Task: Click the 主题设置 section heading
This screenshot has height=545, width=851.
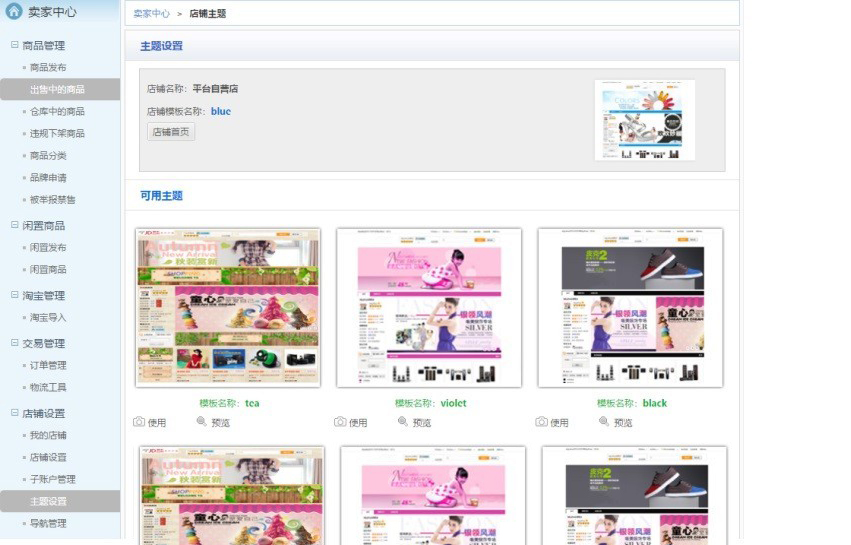Action: click(162, 46)
